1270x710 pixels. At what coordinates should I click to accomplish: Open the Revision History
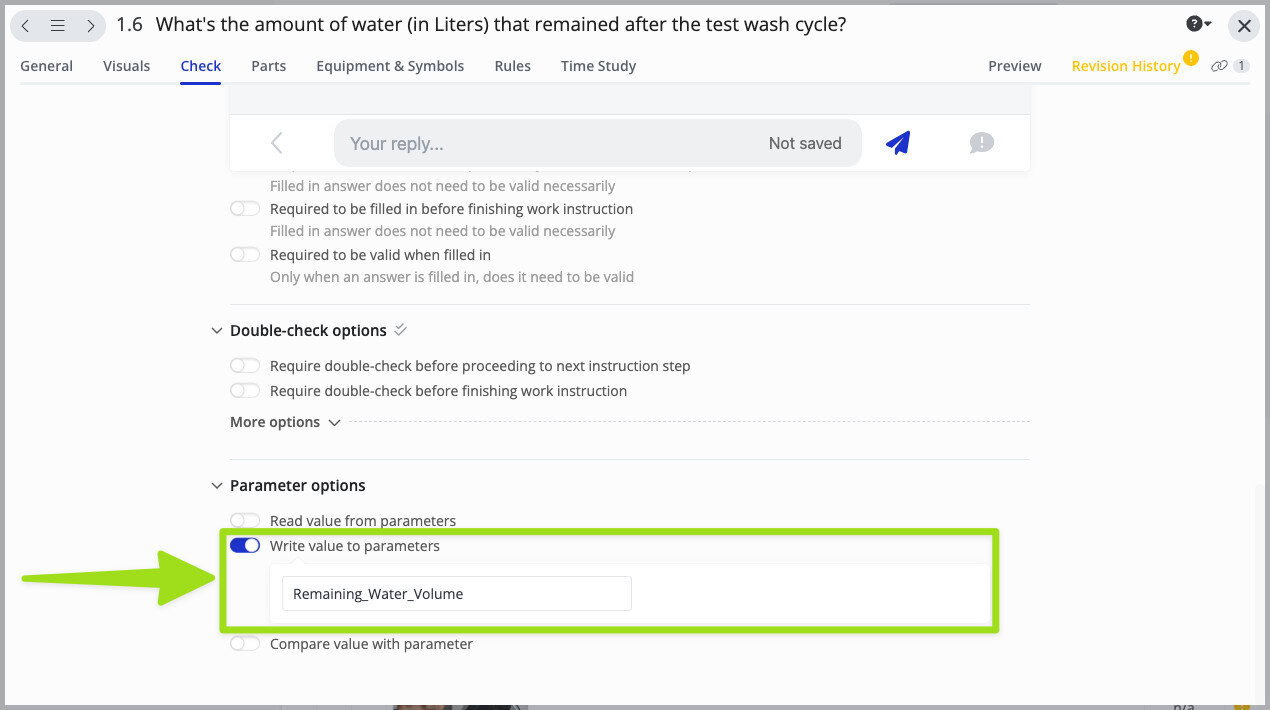point(1124,65)
